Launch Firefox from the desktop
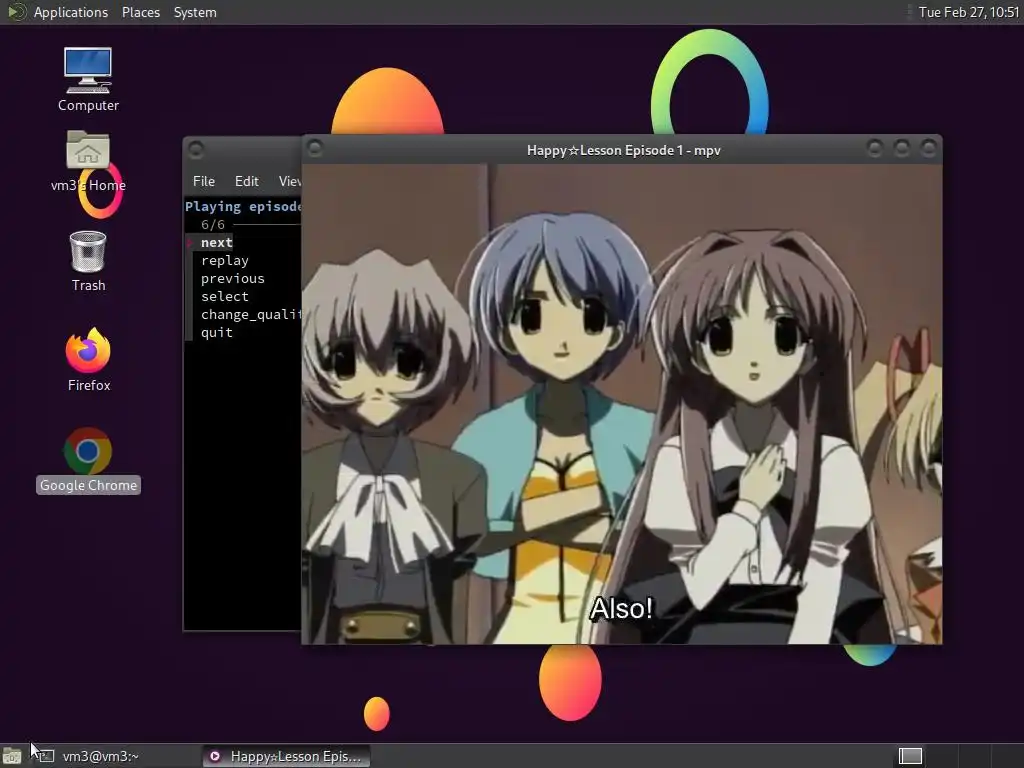 point(88,359)
